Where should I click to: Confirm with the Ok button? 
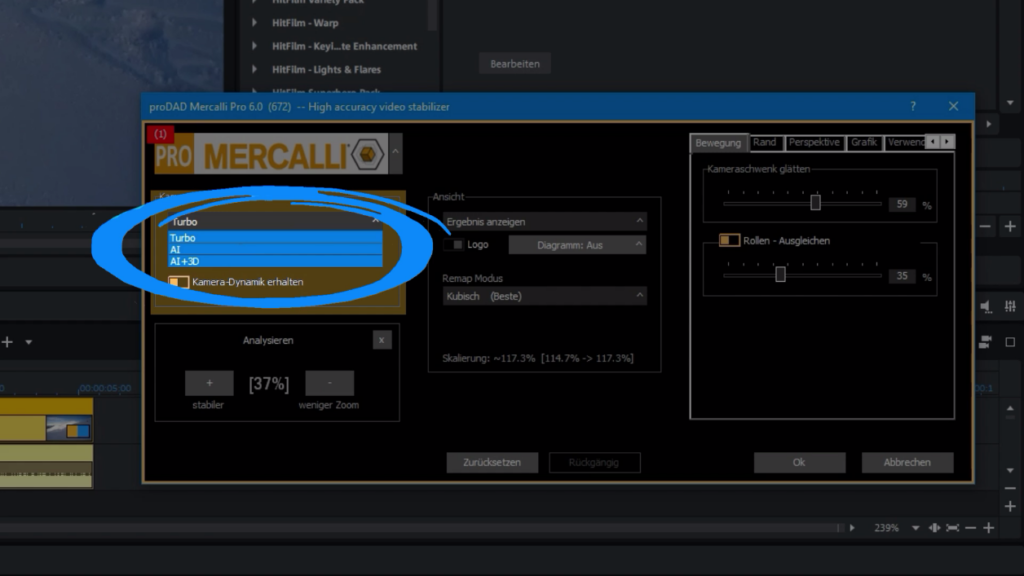pyautogui.click(x=799, y=462)
